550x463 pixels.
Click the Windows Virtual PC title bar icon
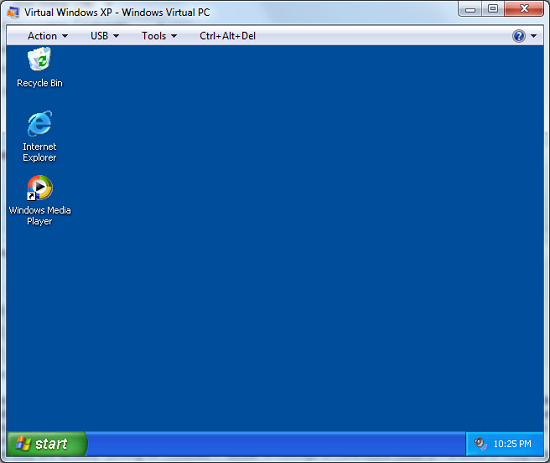pyautogui.click(x=13, y=12)
